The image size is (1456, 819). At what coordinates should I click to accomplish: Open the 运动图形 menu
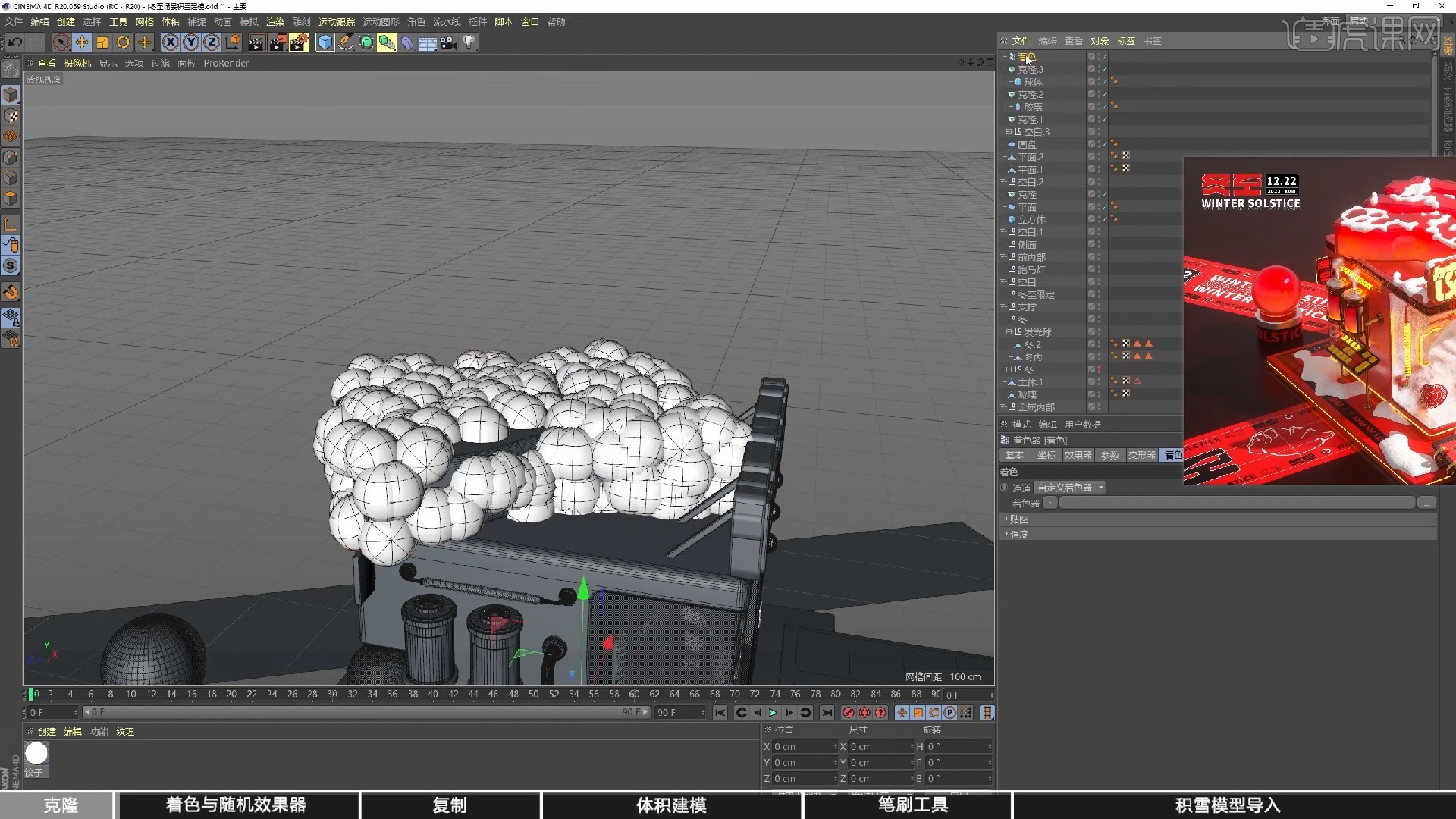[381, 22]
